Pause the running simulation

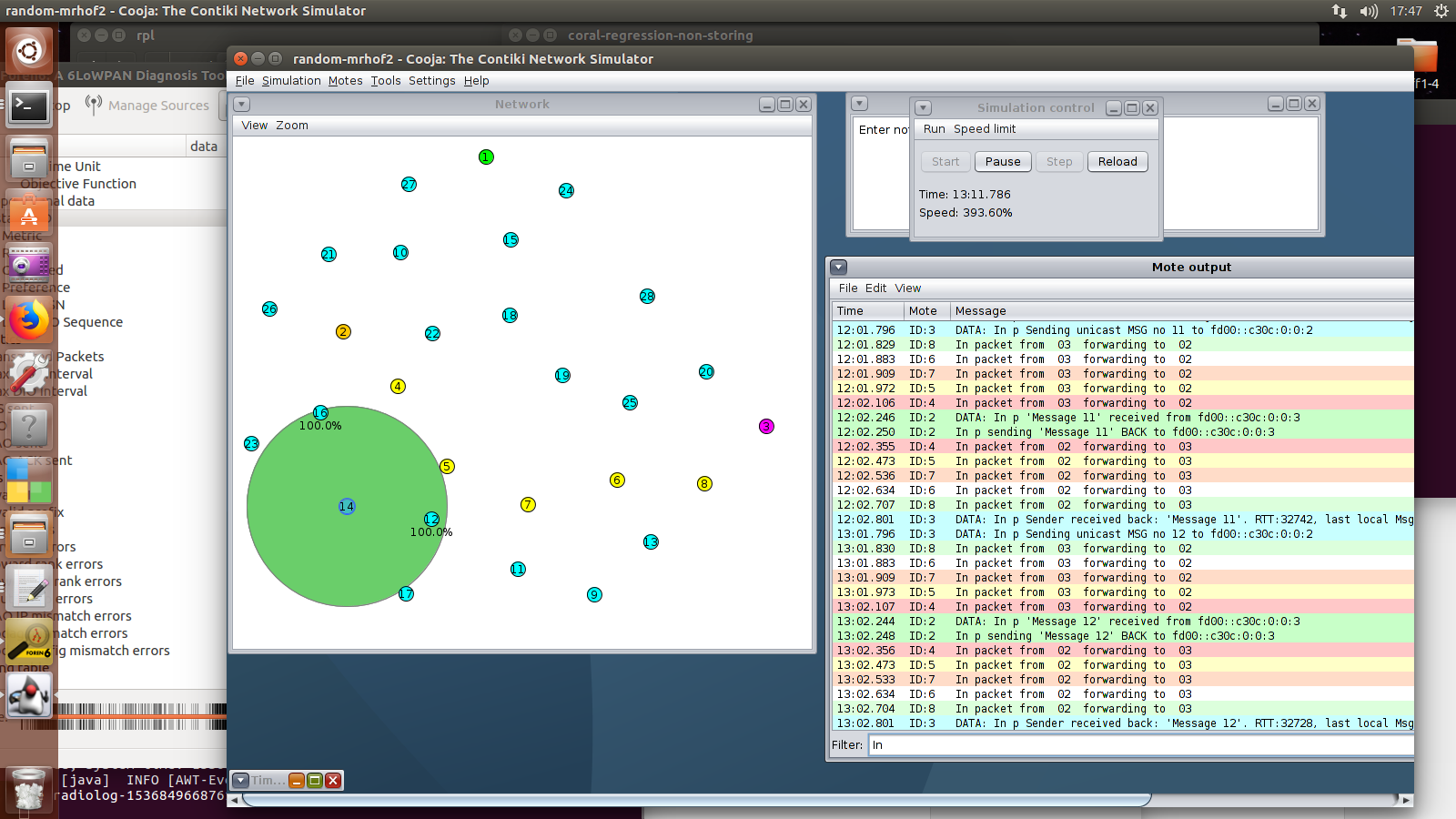click(x=1003, y=162)
